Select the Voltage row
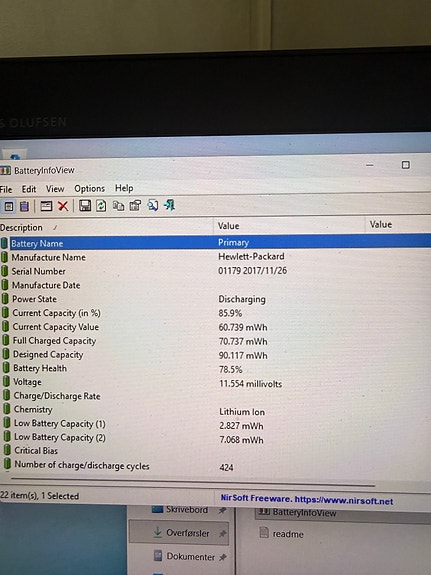 click(x=216, y=382)
